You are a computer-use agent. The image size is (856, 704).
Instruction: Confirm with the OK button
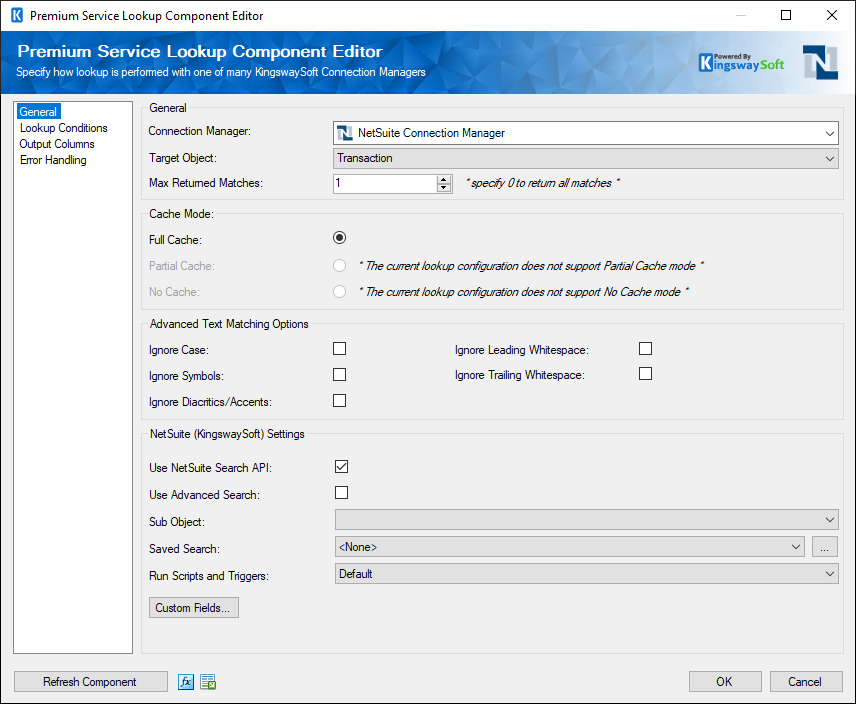pyautogui.click(x=725, y=682)
